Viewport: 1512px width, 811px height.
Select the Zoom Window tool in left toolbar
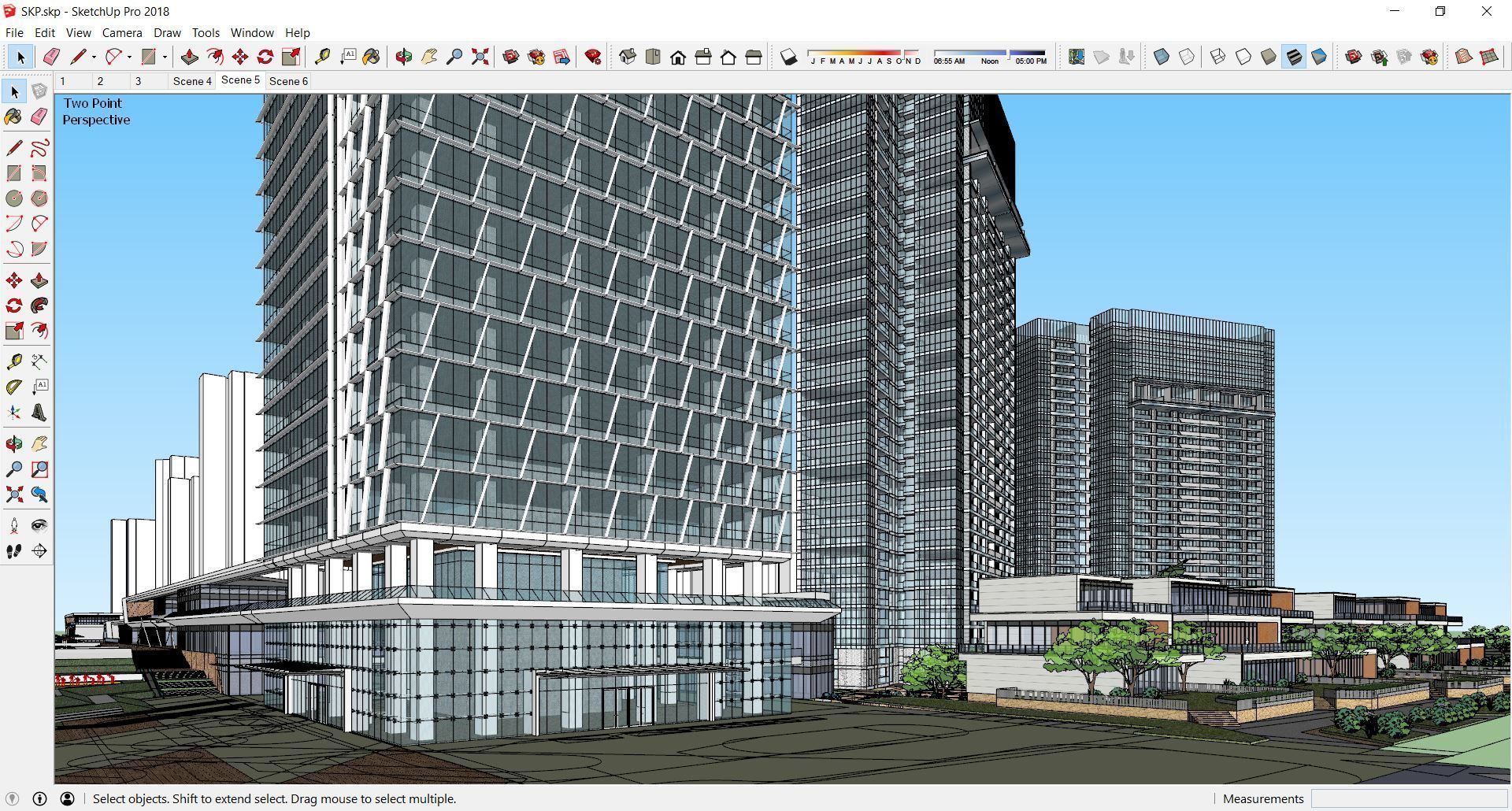pyautogui.click(x=39, y=469)
